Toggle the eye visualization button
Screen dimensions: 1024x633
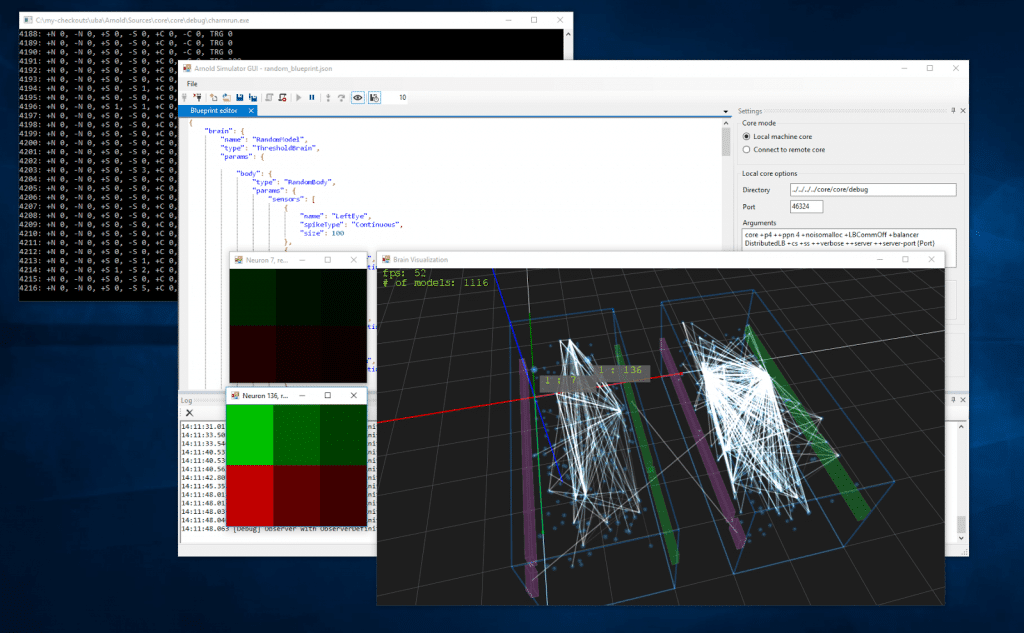[358, 97]
